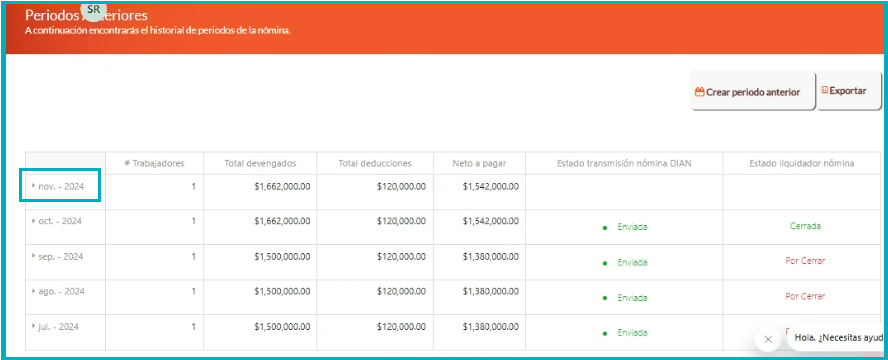Select the # Trabajadores column header
The height and width of the screenshot is (360, 888).
pyautogui.click(x=155, y=164)
